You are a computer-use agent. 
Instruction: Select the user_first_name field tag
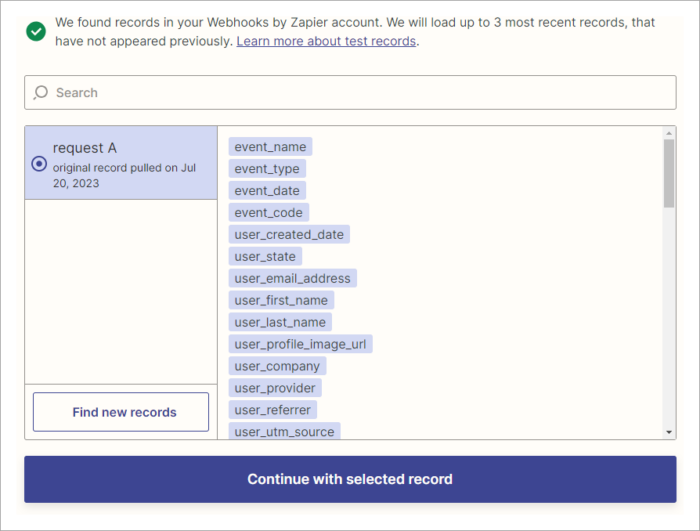pos(281,300)
